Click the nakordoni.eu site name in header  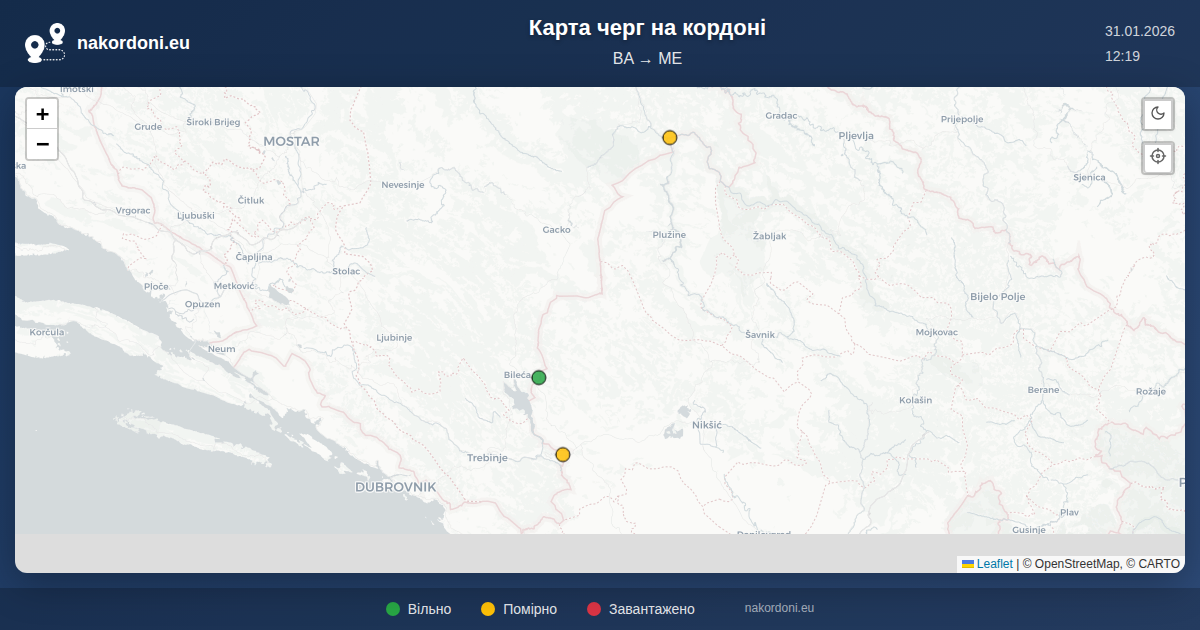(x=133, y=43)
